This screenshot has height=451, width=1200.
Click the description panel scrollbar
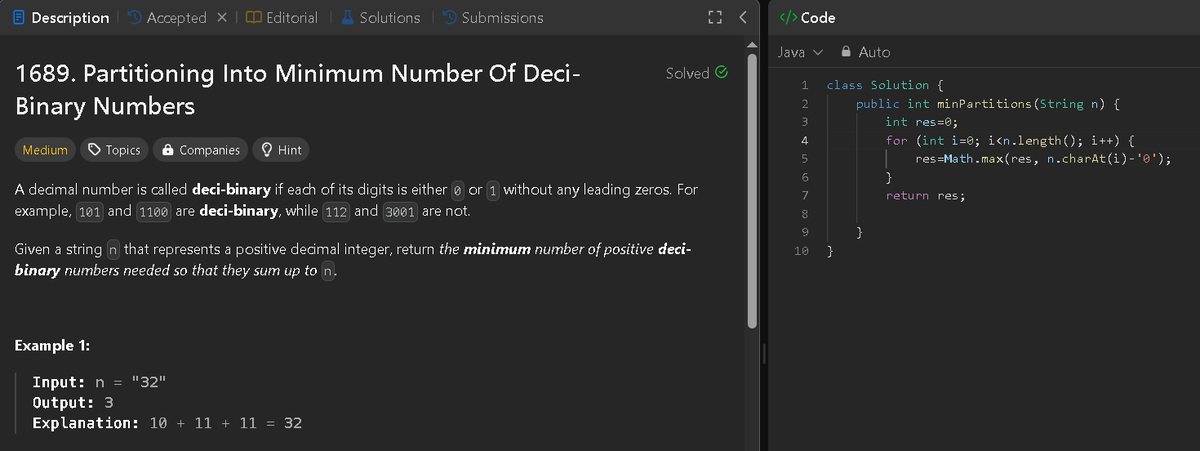pos(754,190)
